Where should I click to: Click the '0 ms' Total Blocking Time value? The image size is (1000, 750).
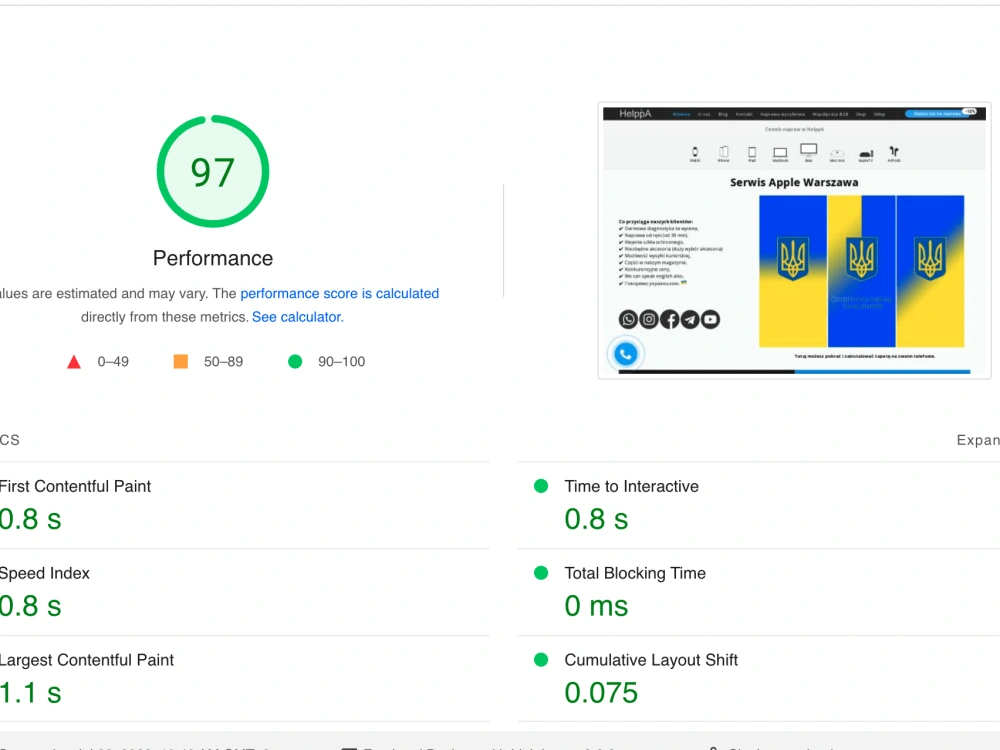pyautogui.click(x=596, y=606)
